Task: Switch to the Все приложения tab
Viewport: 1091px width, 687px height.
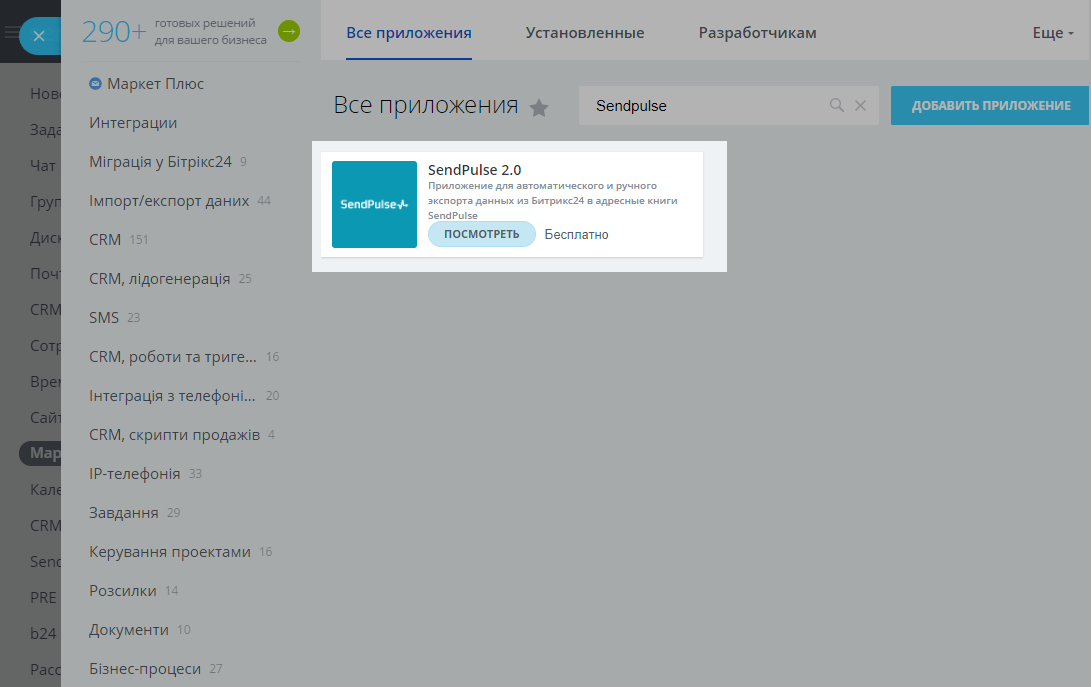Action: (x=409, y=33)
